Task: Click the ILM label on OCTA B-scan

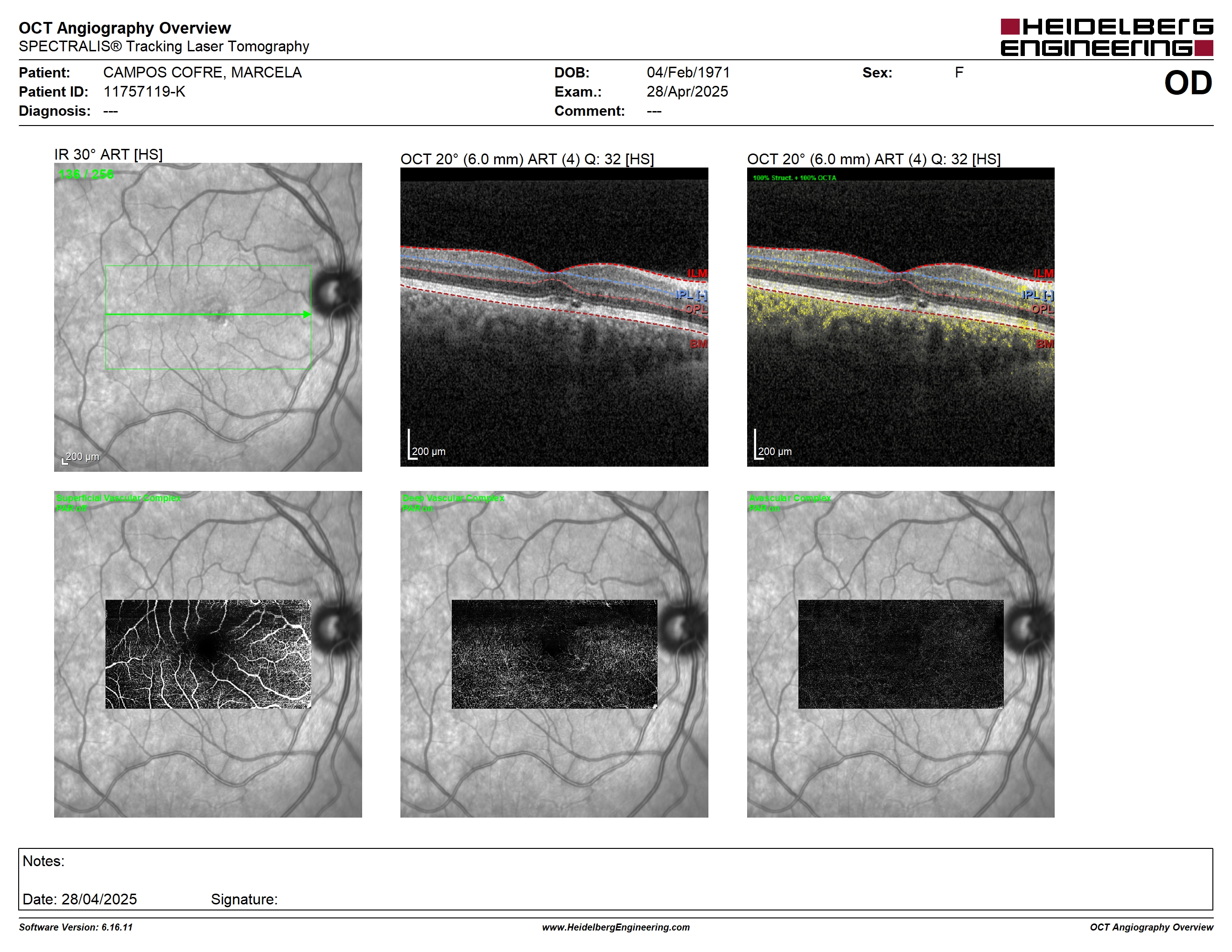Action: pyautogui.click(x=1043, y=273)
